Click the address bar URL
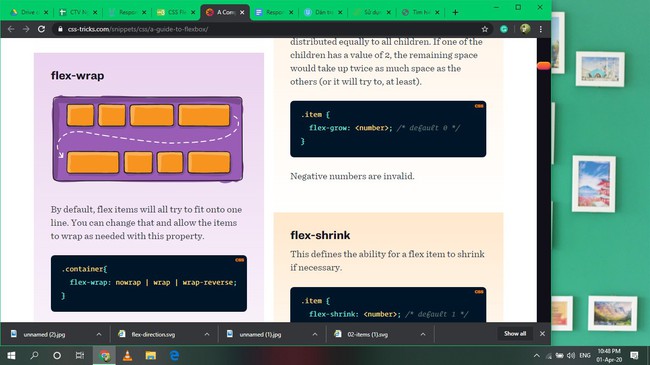 pos(138,29)
